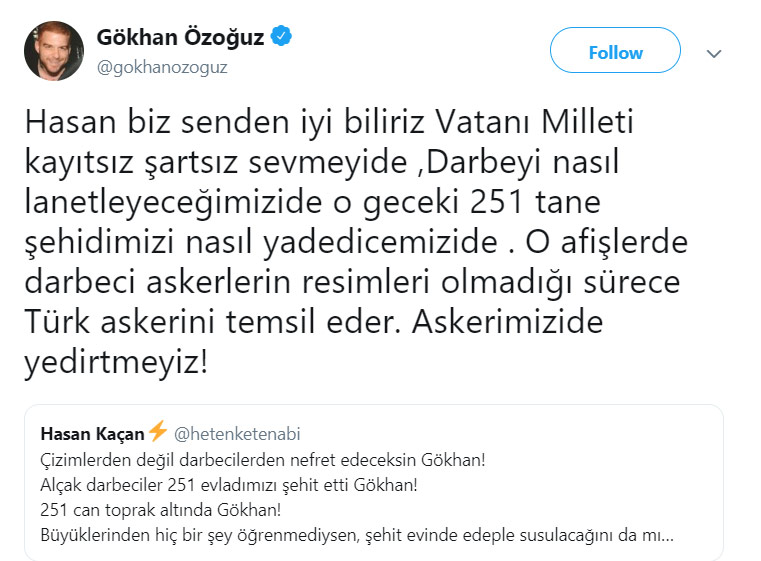The image size is (761, 561).
Task: Open the Gökhan Özoğuz display name link
Action: pyautogui.click(x=180, y=38)
